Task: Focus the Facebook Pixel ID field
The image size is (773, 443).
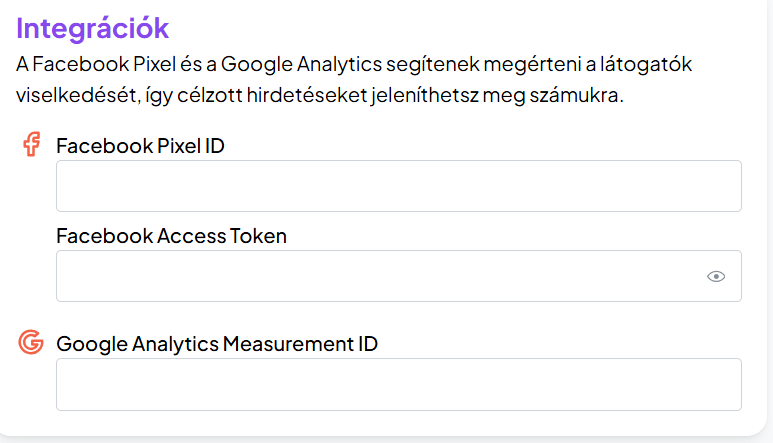Action: pyautogui.click(x=398, y=186)
